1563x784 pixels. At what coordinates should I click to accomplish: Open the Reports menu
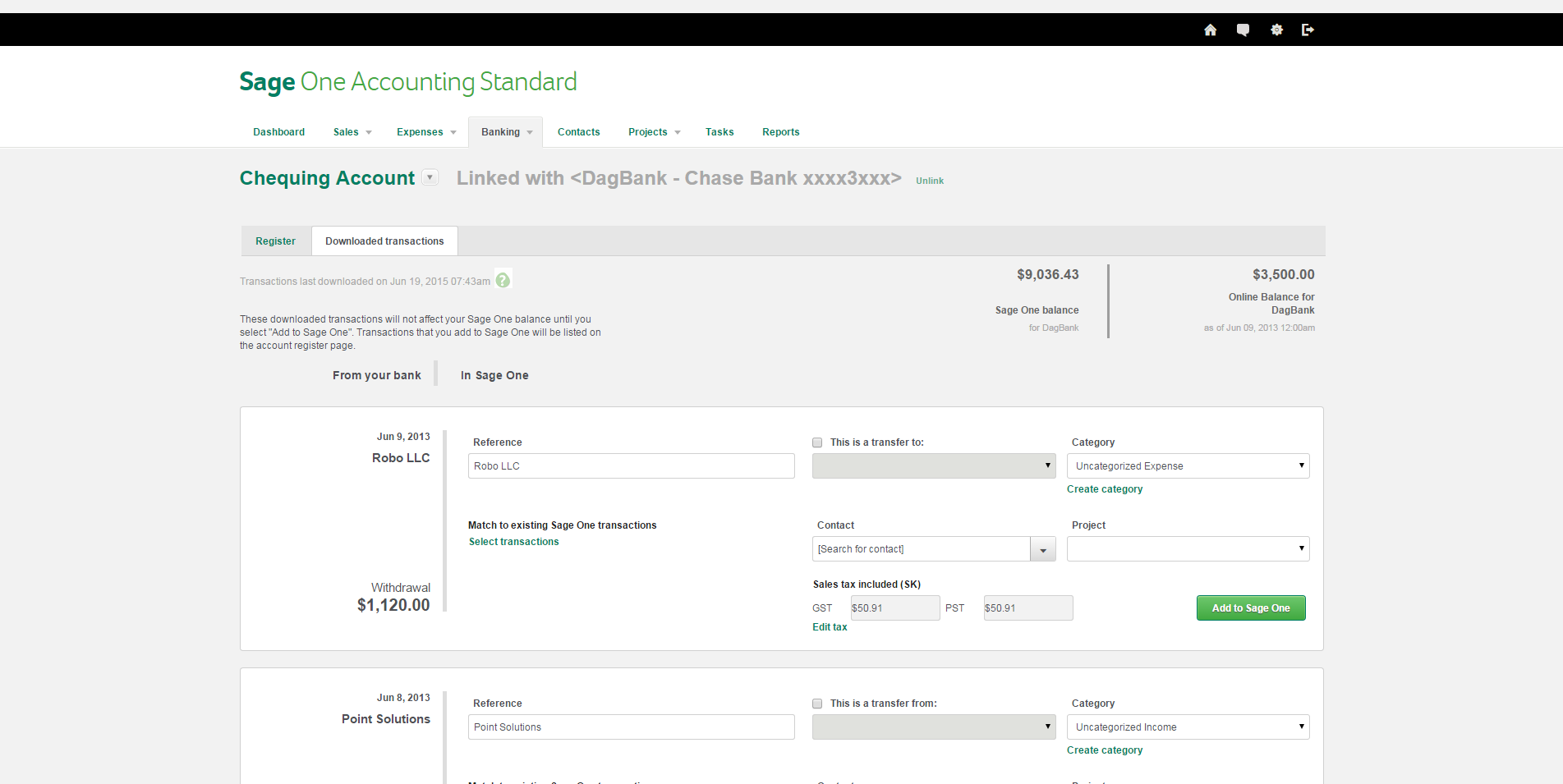click(780, 131)
